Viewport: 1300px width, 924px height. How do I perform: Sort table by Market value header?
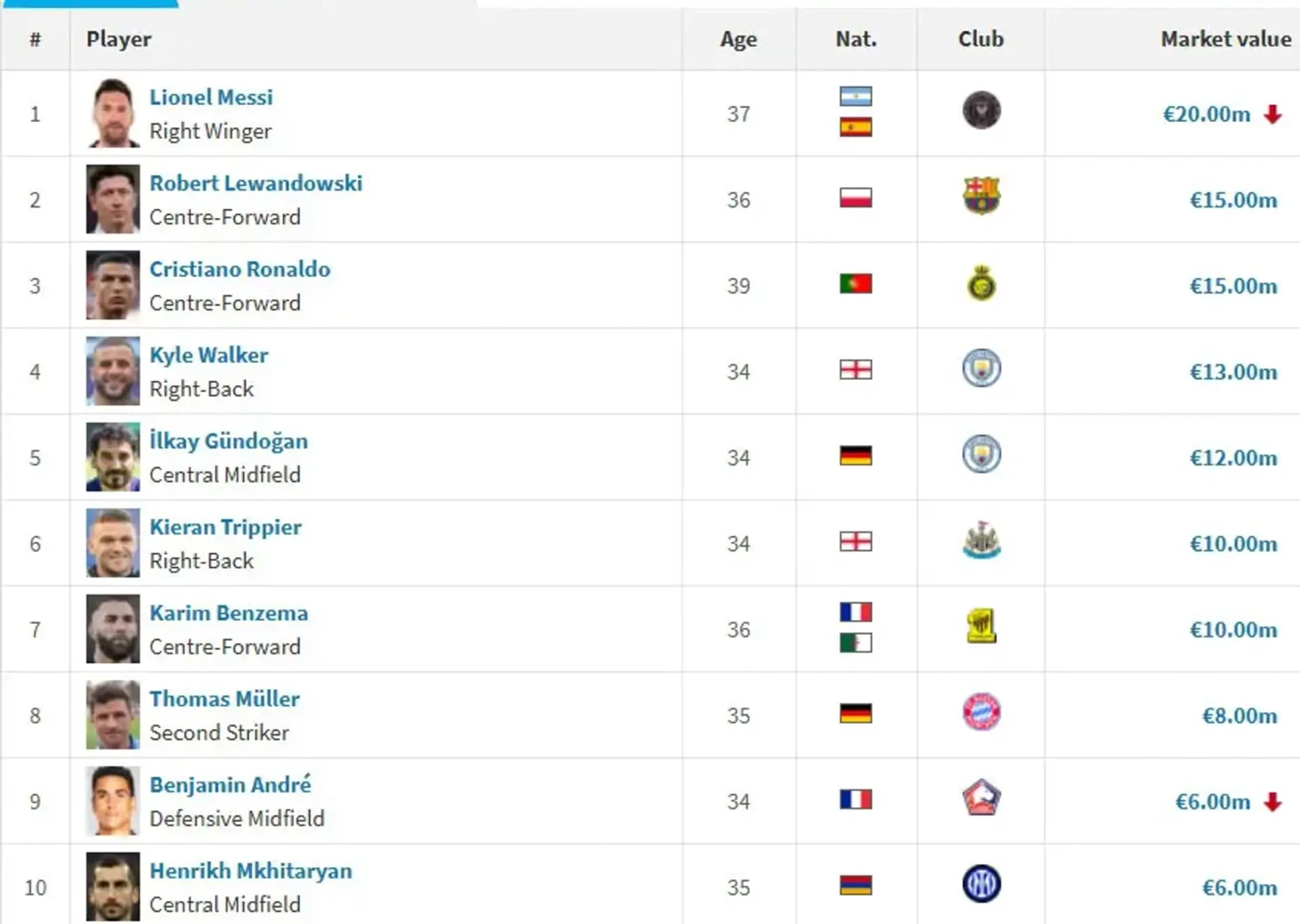1225,39
